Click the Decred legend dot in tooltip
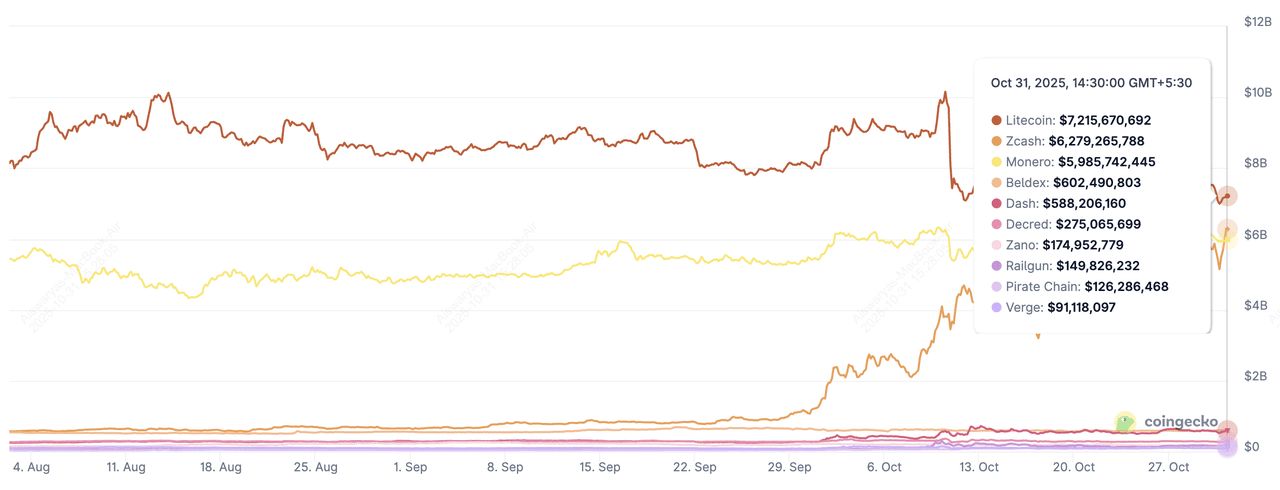Image resolution: width=1280 pixels, height=490 pixels. (996, 225)
